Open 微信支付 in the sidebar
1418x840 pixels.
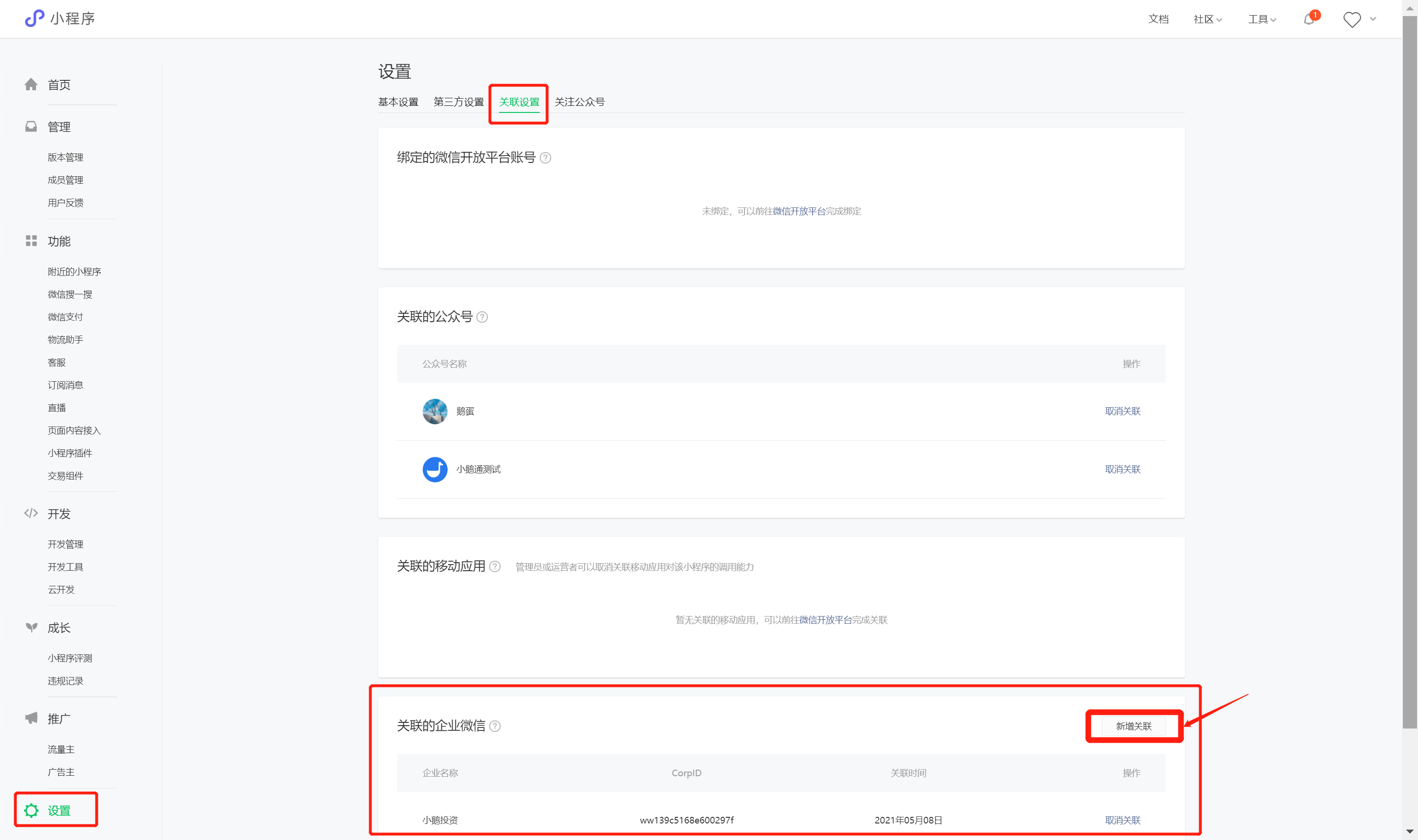point(65,317)
